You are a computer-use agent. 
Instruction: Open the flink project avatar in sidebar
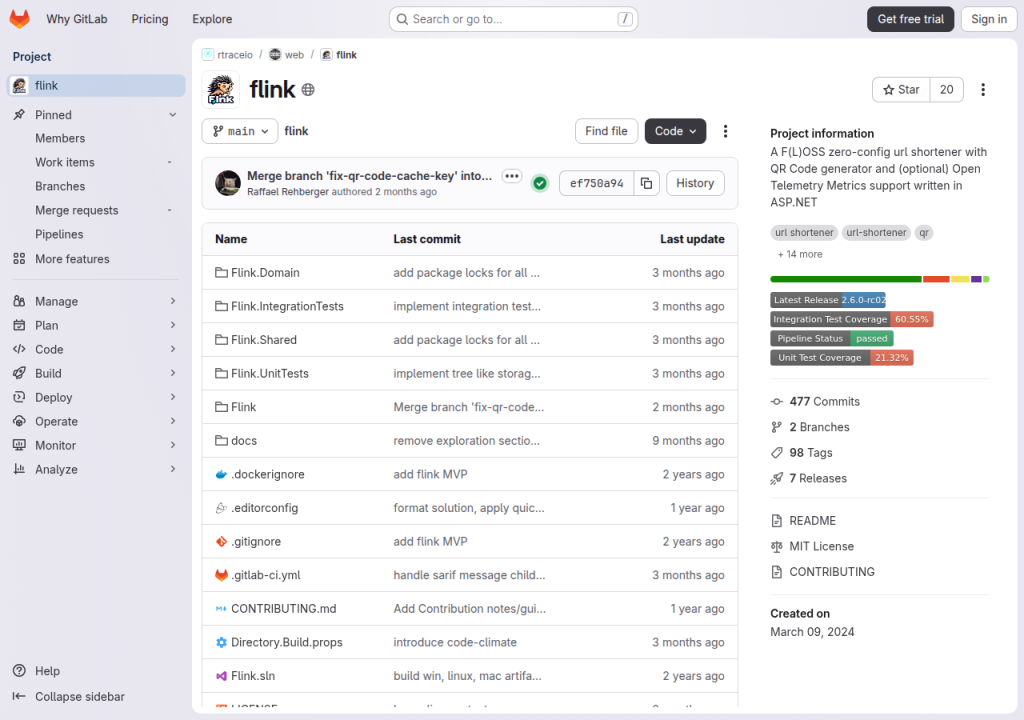pos(20,86)
